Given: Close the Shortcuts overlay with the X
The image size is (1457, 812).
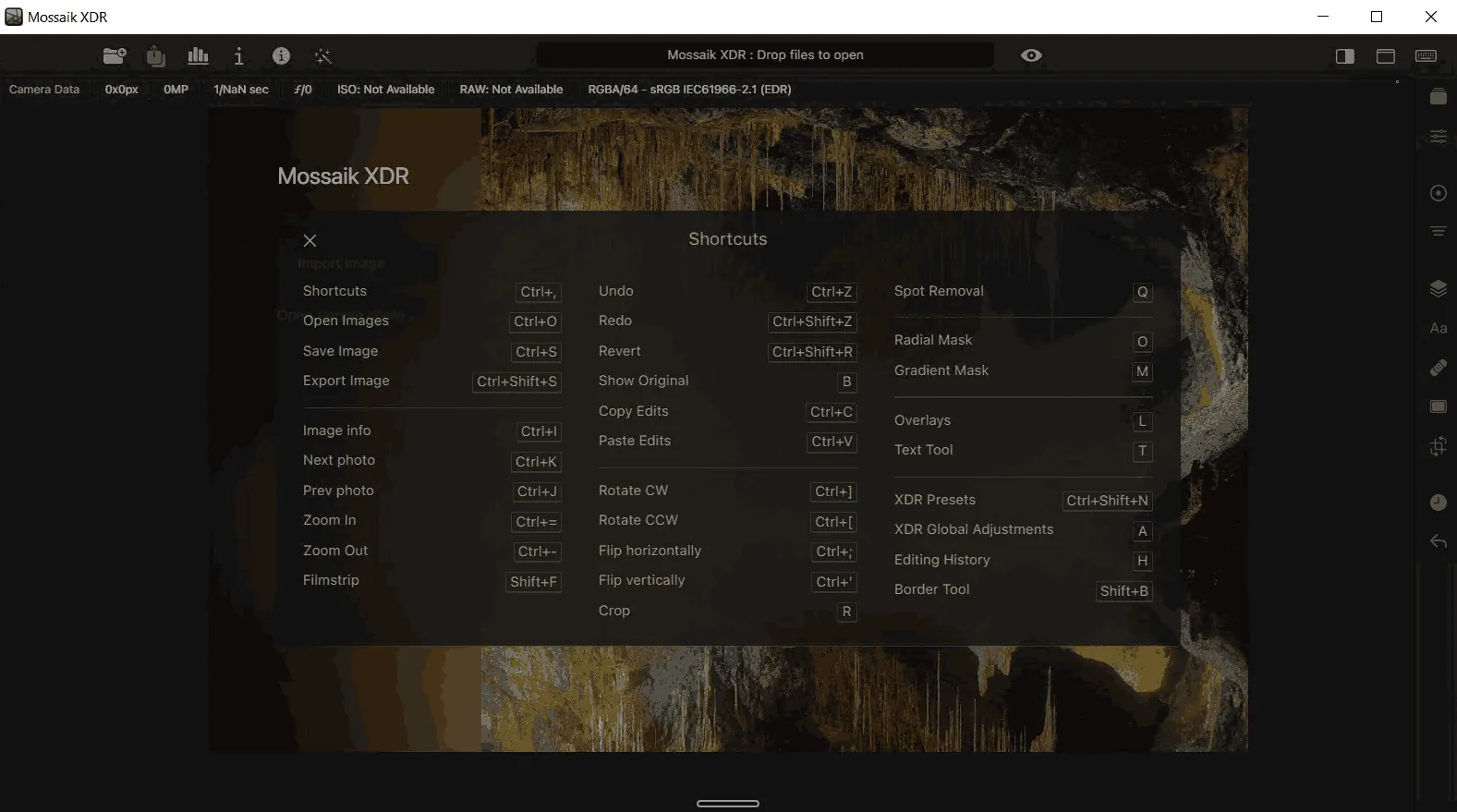Looking at the screenshot, I should pyautogui.click(x=310, y=241).
